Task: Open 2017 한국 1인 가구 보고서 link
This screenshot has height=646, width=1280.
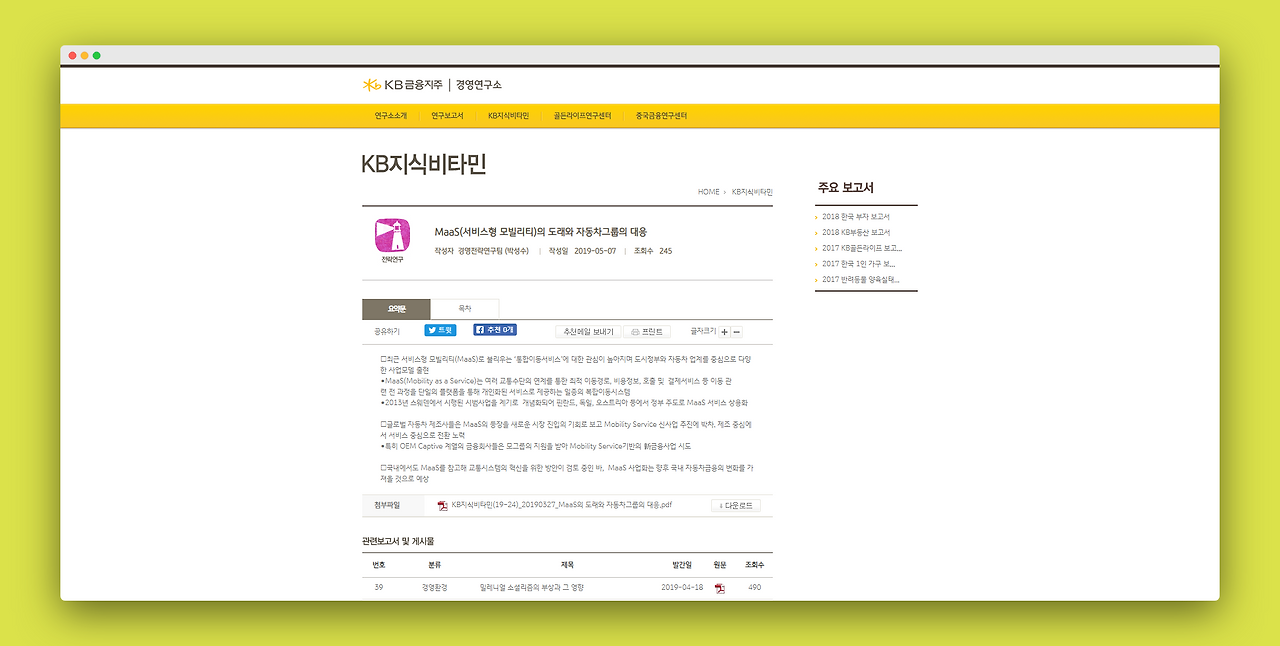Action: tap(858, 264)
